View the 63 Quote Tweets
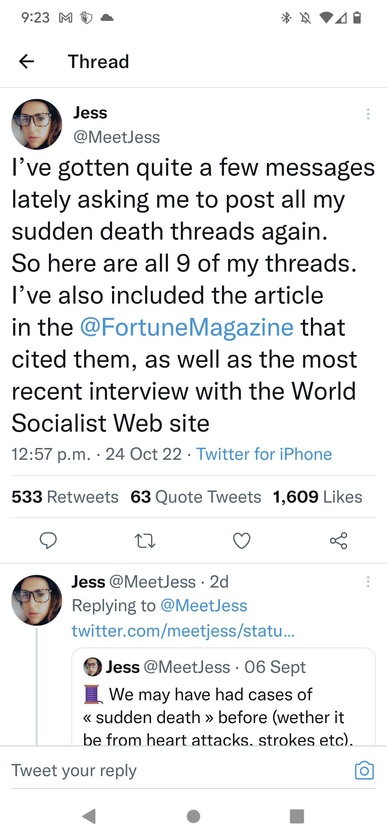This screenshot has width=387, height=839. click(x=196, y=497)
